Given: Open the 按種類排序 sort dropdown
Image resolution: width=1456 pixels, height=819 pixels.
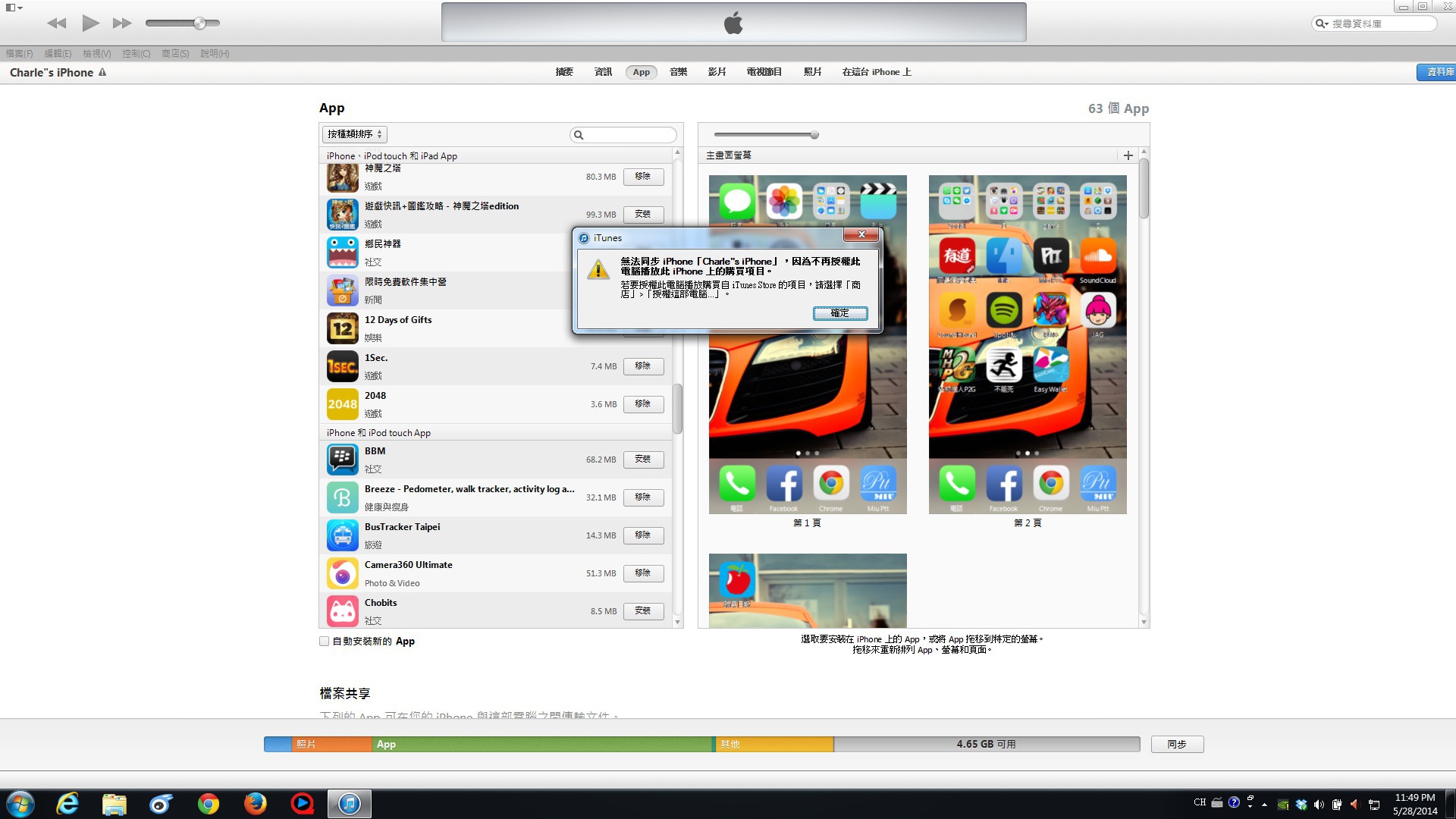Looking at the screenshot, I should [355, 134].
